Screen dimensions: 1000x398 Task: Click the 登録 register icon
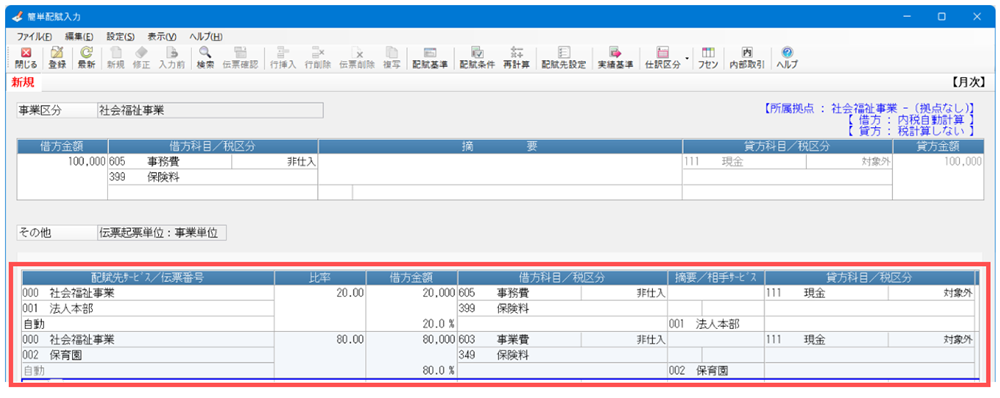(57, 57)
